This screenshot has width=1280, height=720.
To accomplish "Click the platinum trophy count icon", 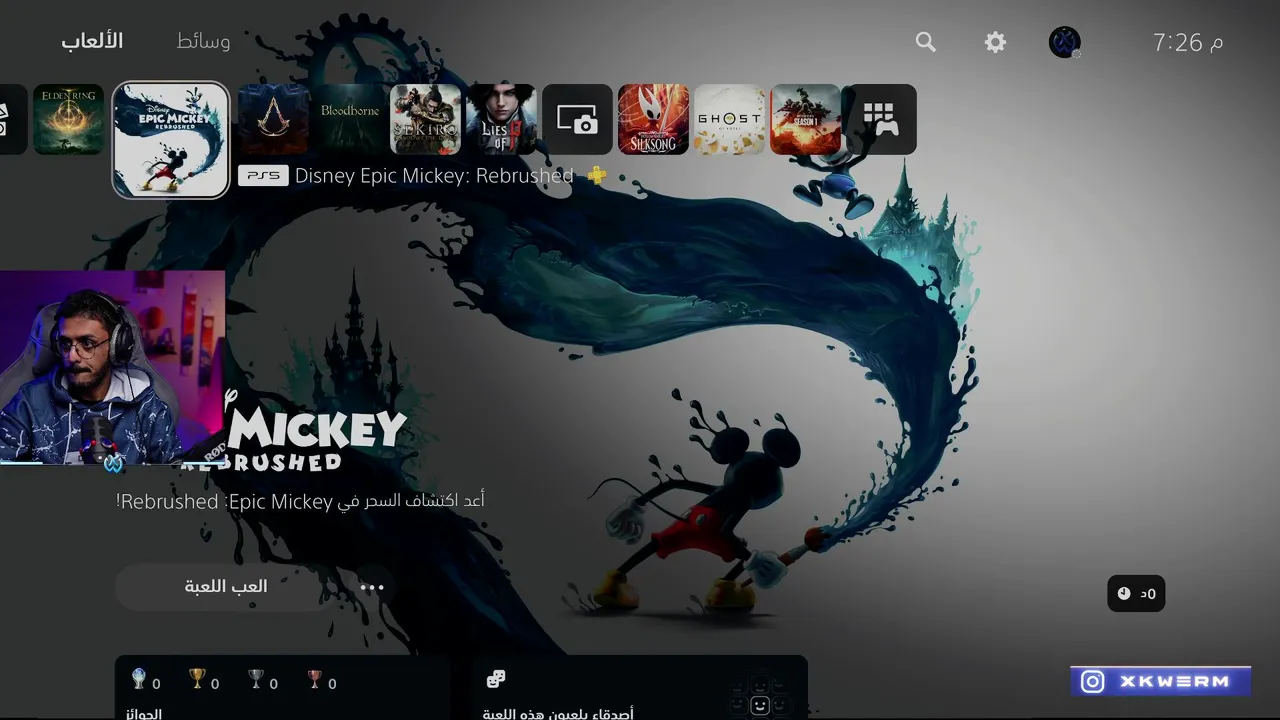I will coord(139,680).
